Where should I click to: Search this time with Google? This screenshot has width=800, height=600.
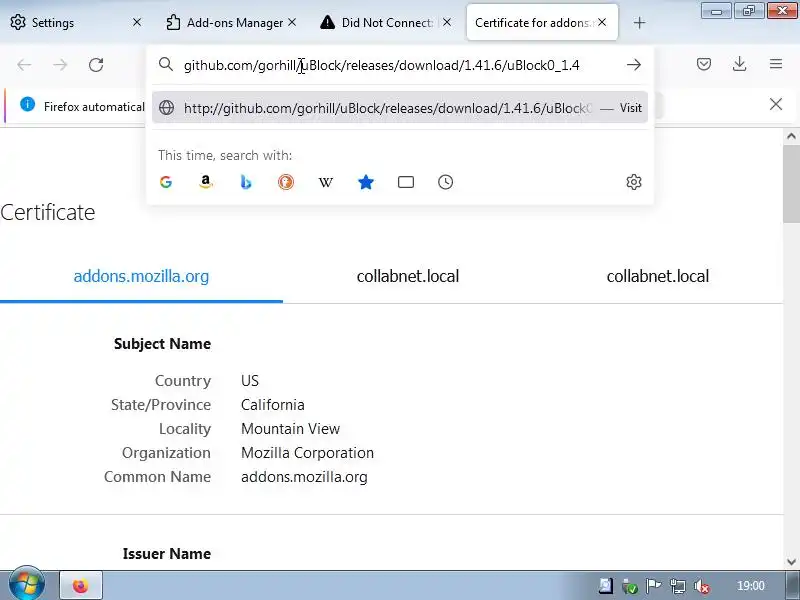(x=166, y=182)
